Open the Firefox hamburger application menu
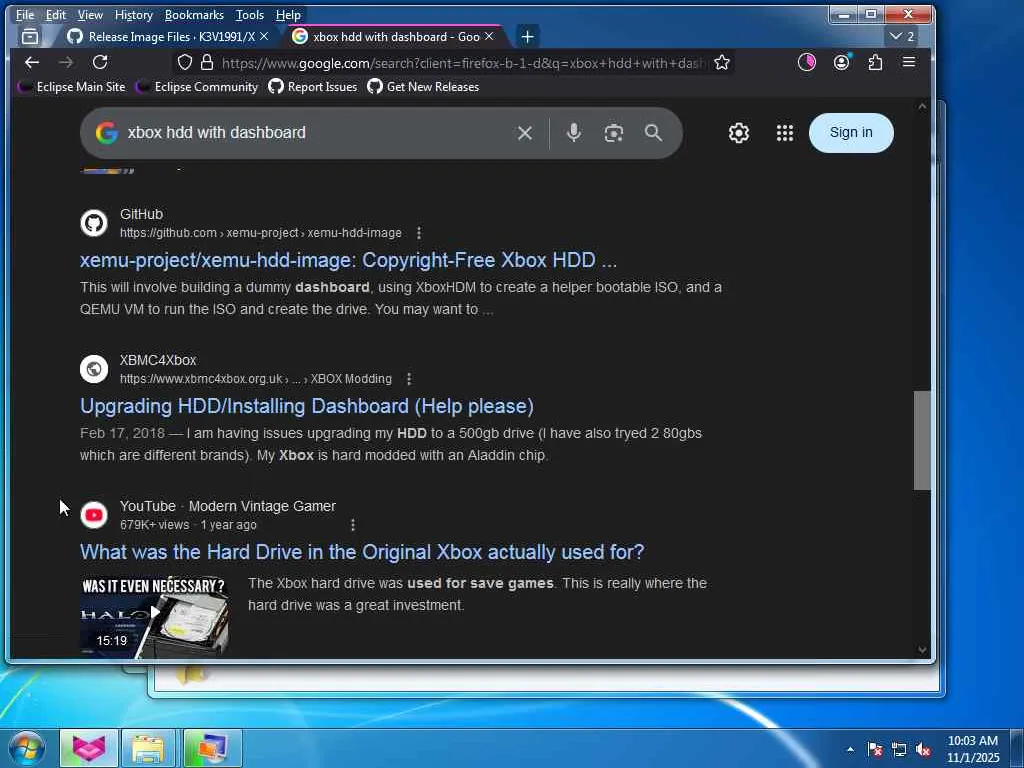The height and width of the screenshot is (768, 1024). (908, 62)
